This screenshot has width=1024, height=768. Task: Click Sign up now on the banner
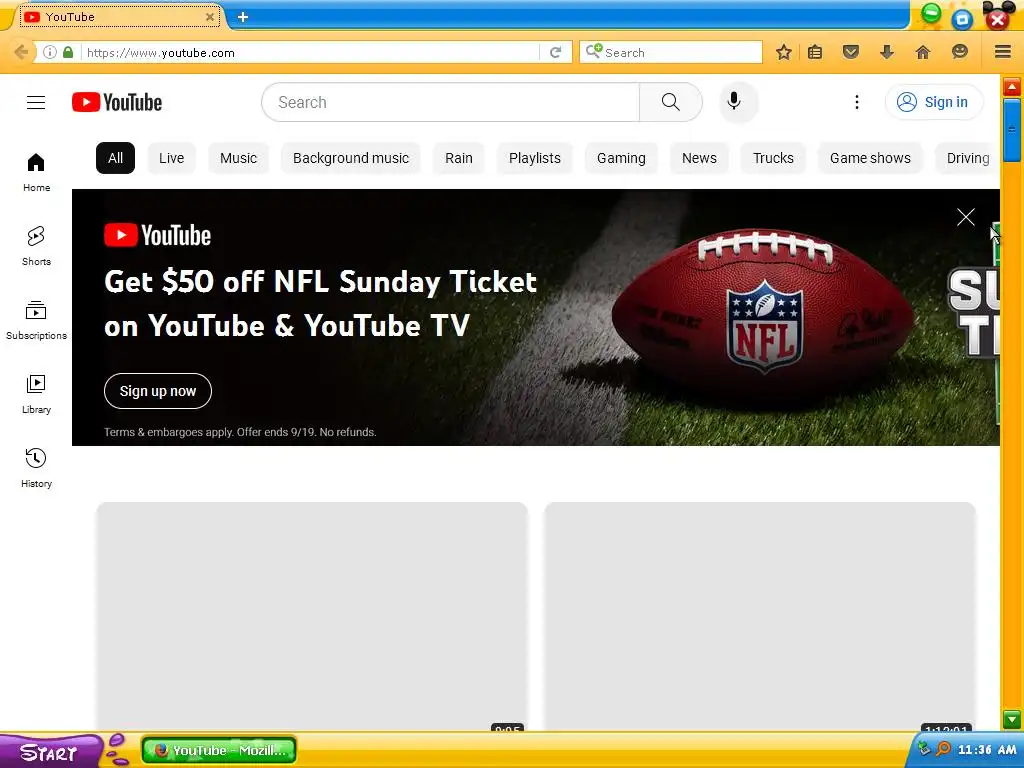[157, 391]
